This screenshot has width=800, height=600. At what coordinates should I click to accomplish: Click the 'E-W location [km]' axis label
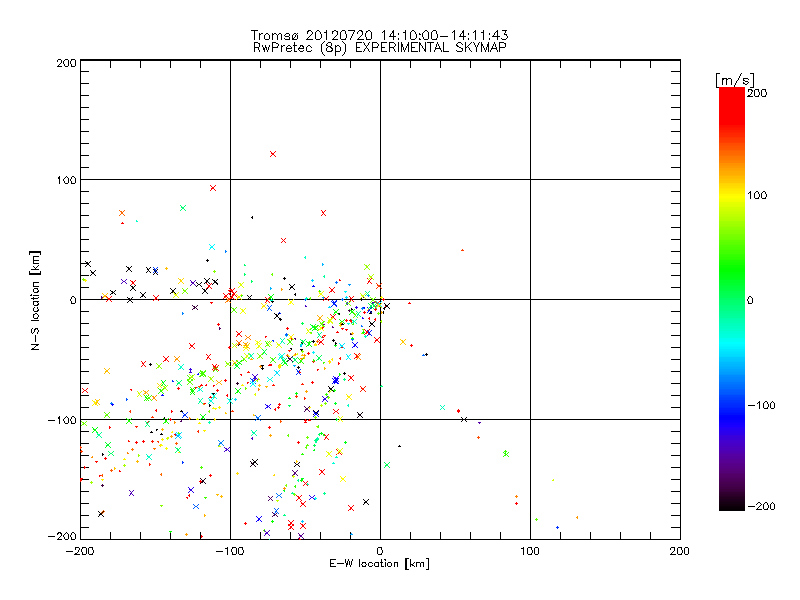379,564
